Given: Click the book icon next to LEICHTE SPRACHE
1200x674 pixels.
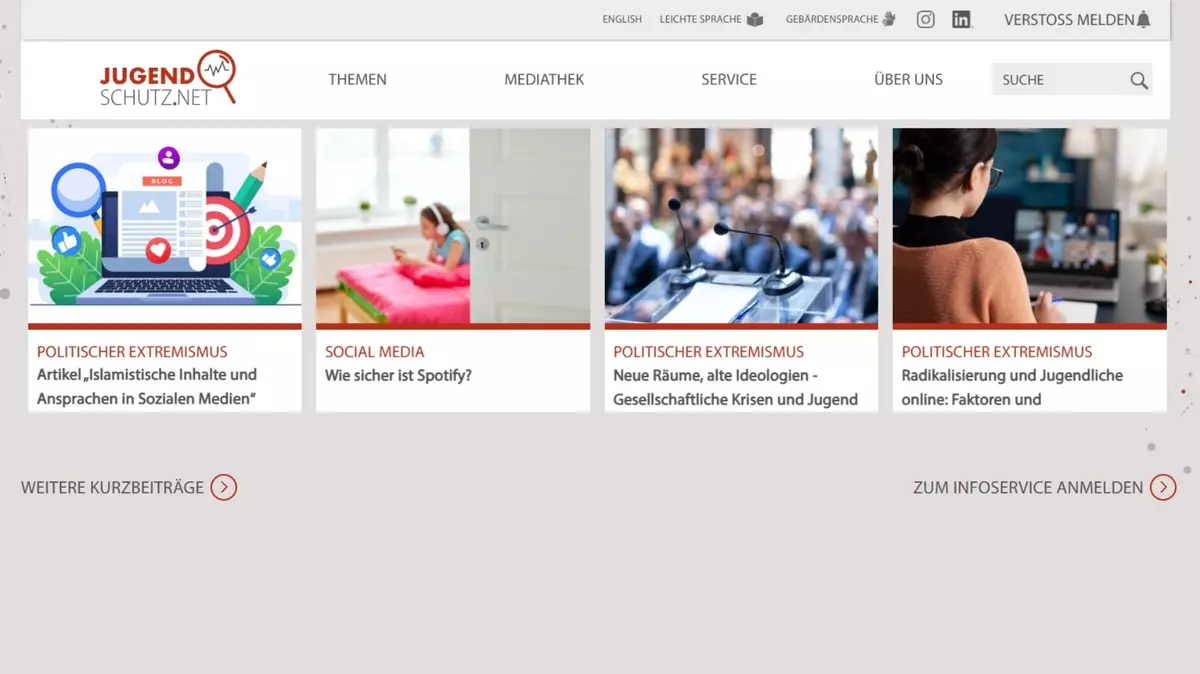Looking at the screenshot, I should [x=753, y=18].
